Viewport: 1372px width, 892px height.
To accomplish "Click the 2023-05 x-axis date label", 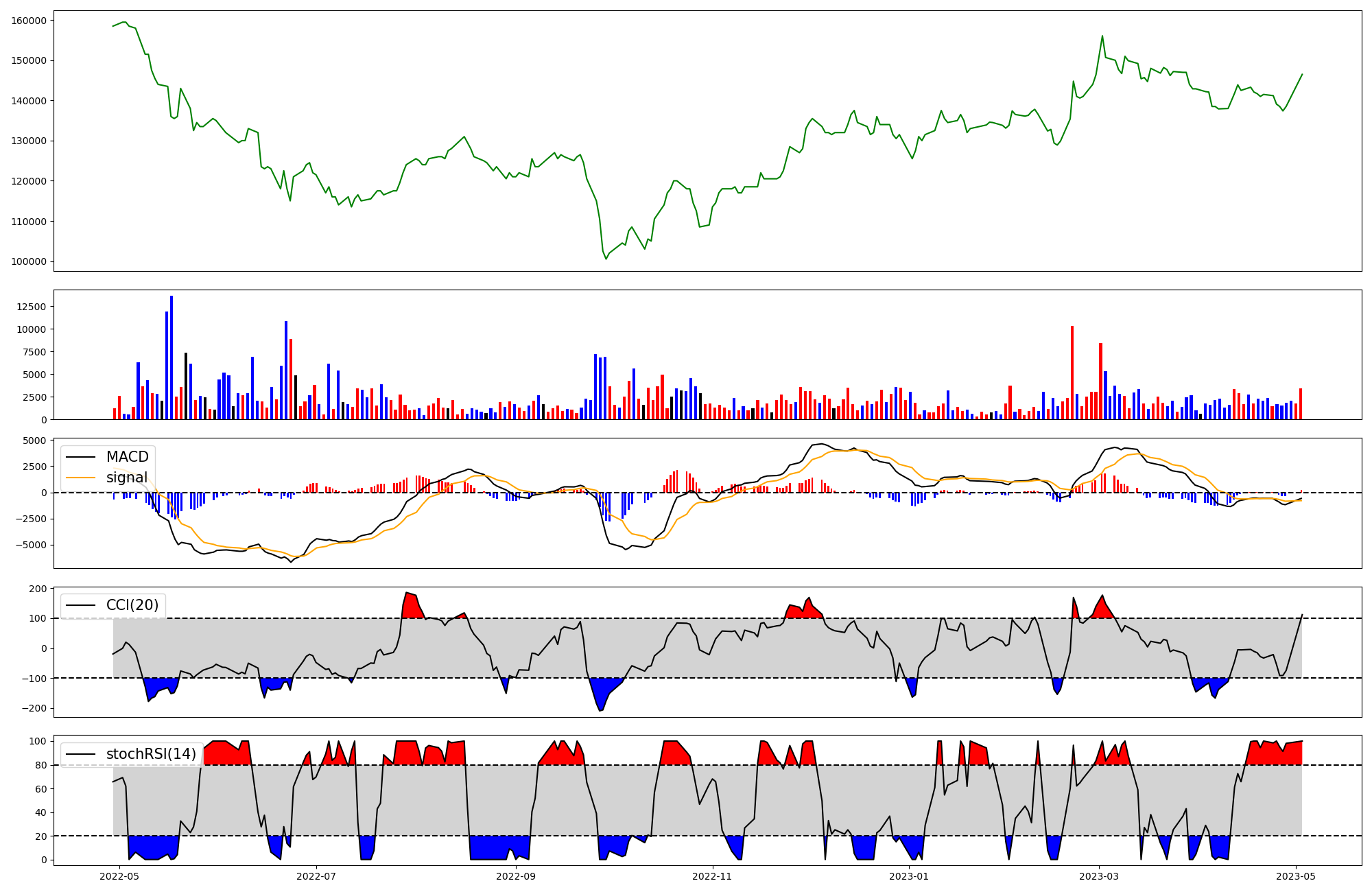I will coord(1296,876).
